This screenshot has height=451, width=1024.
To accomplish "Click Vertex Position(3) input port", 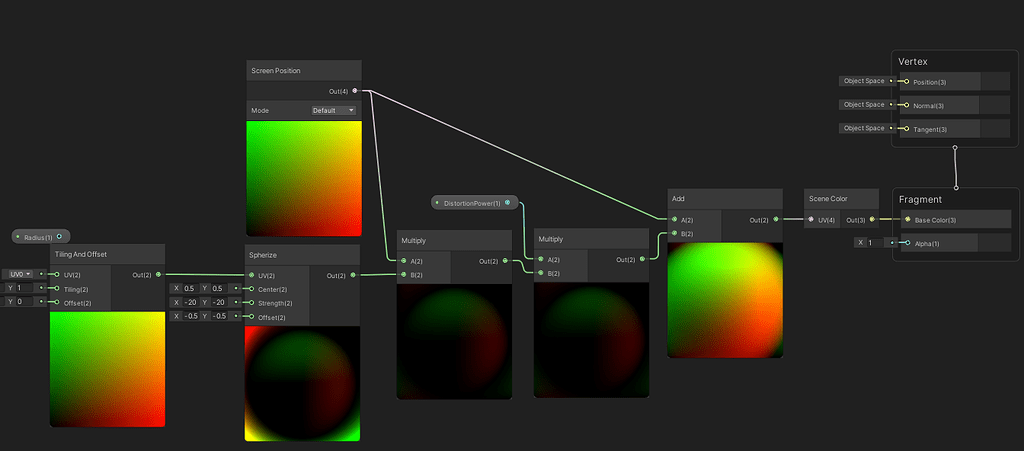I will 906,82.
